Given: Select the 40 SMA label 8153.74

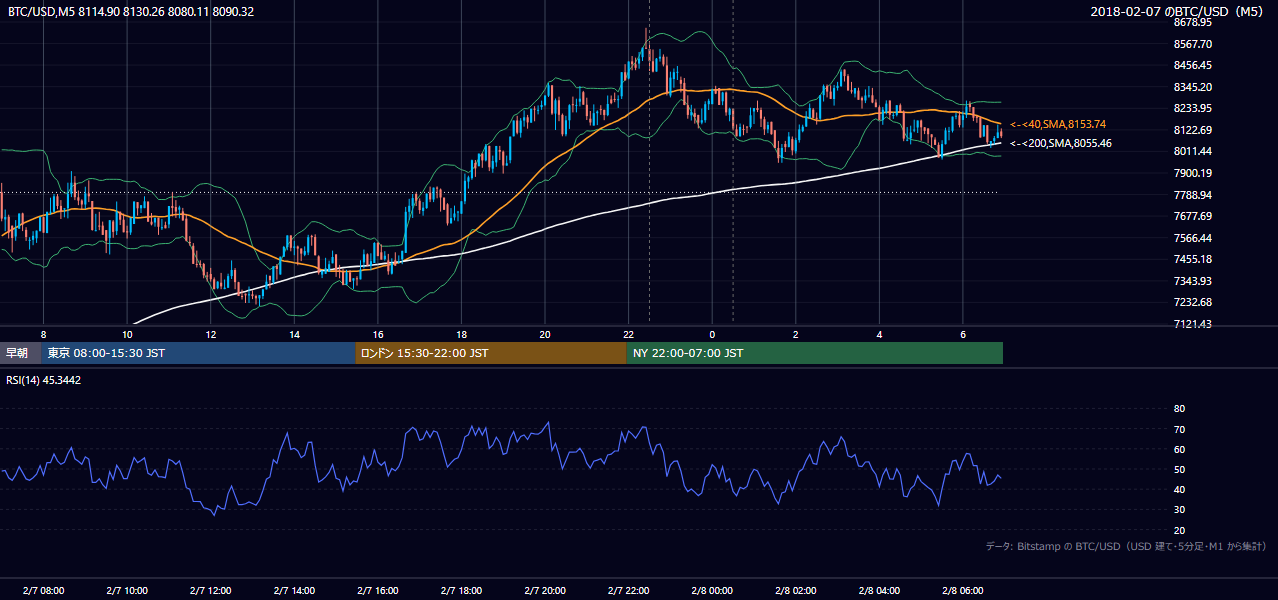Looking at the screenshot, I should click(1057, 124).
